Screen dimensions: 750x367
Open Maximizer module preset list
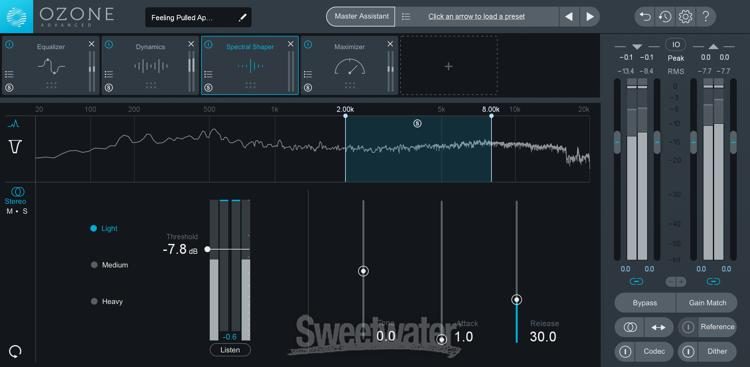308,74
